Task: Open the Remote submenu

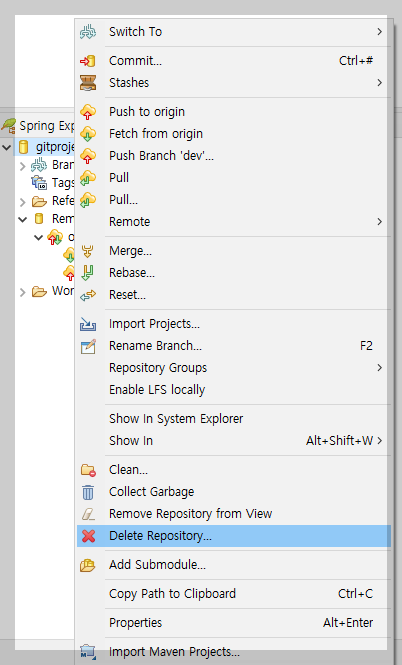Action: 233,222
